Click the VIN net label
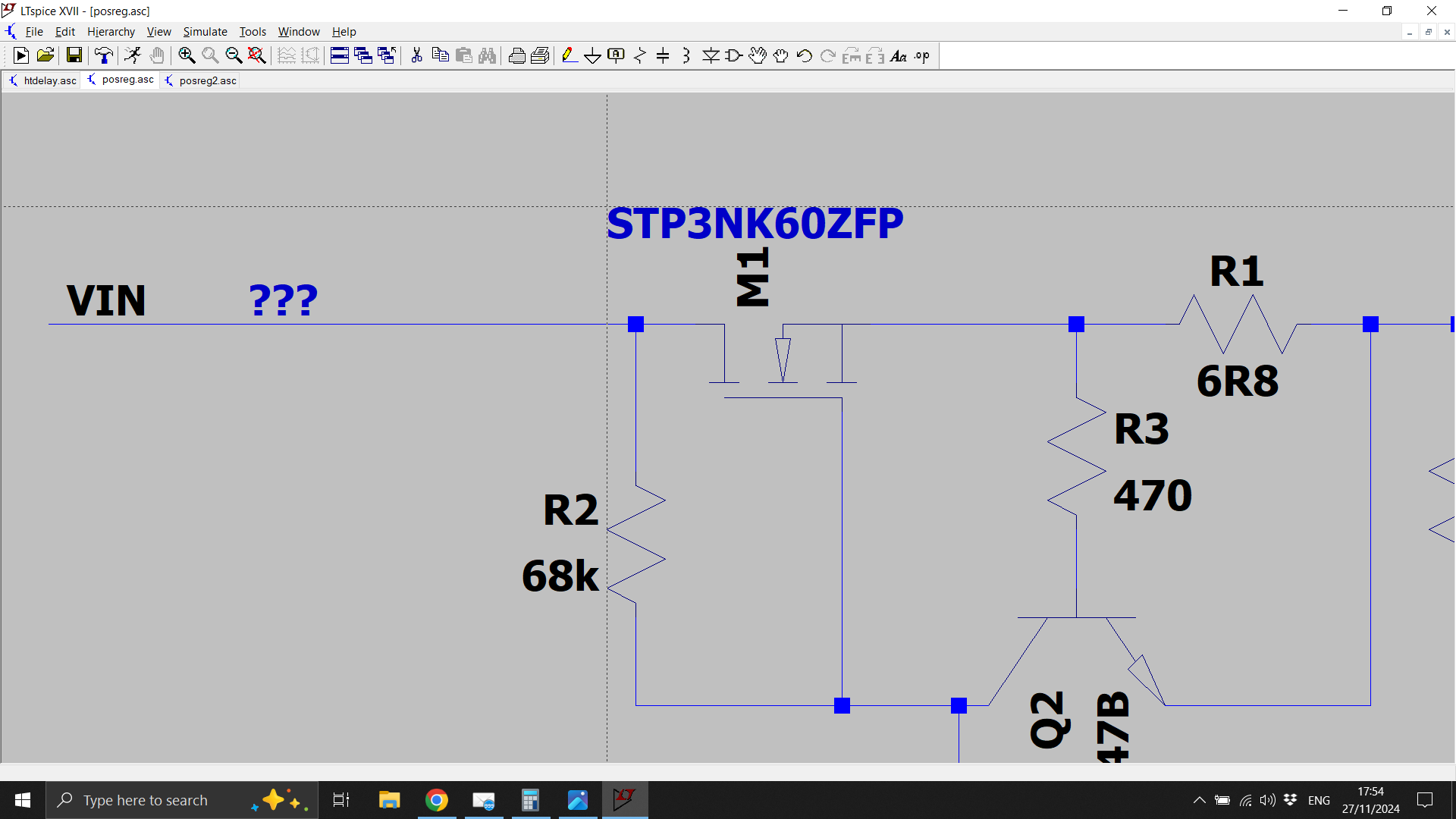This screenshot has height=819, width=1456. tap(106, 300)
